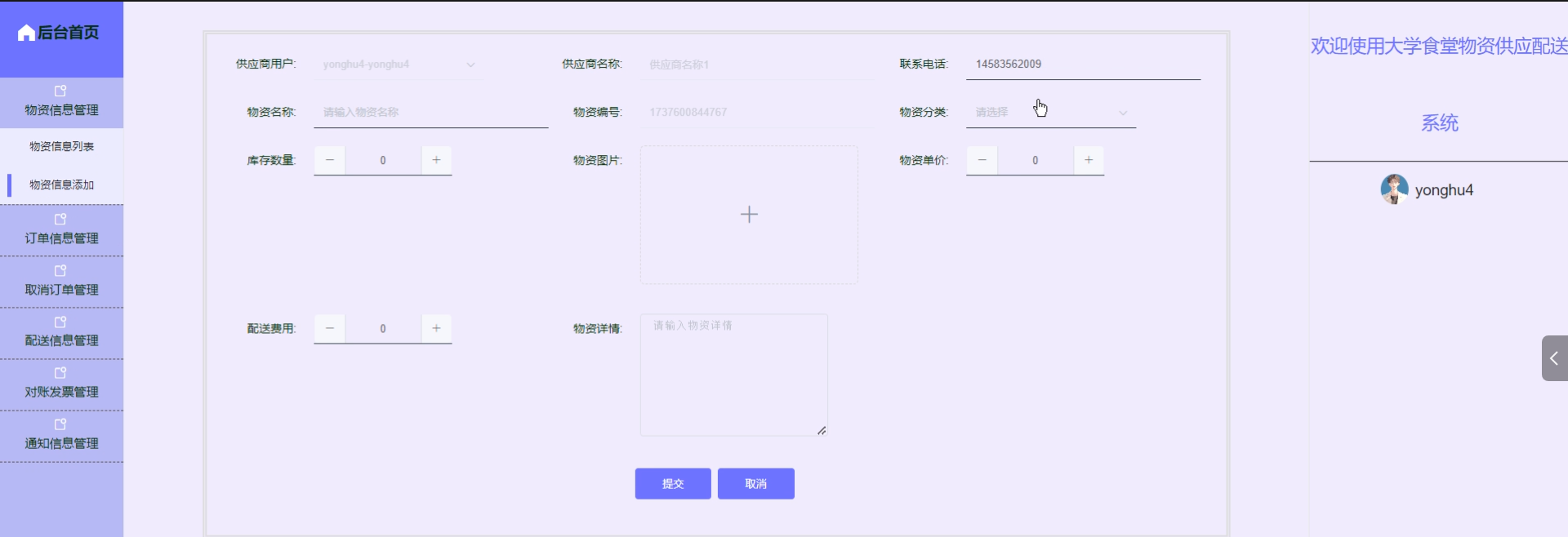Increase 物资单价 with the plus button
The height and width of the screenshot is (537, 1568).
click(x=1089, y=160)
